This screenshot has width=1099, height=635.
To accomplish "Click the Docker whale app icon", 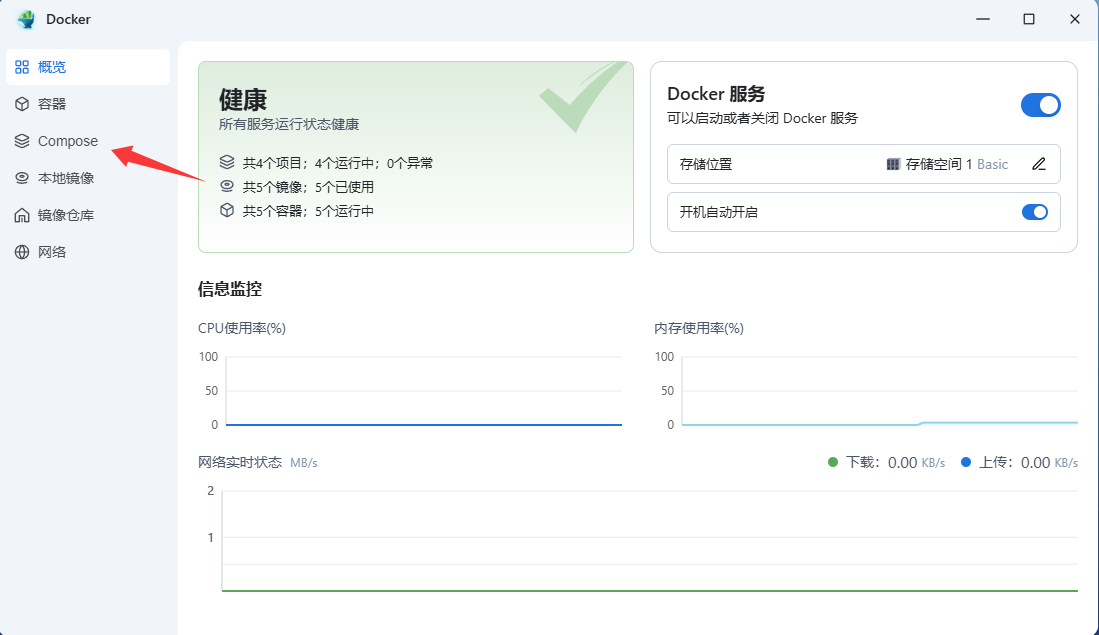I will tap(26, 19).
